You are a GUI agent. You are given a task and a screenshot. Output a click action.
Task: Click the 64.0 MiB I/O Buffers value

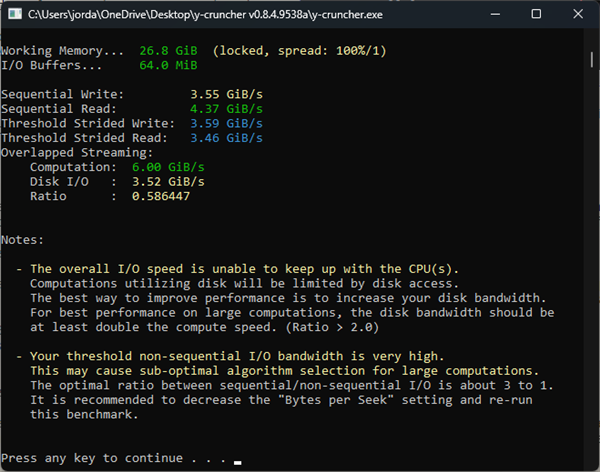168,65
